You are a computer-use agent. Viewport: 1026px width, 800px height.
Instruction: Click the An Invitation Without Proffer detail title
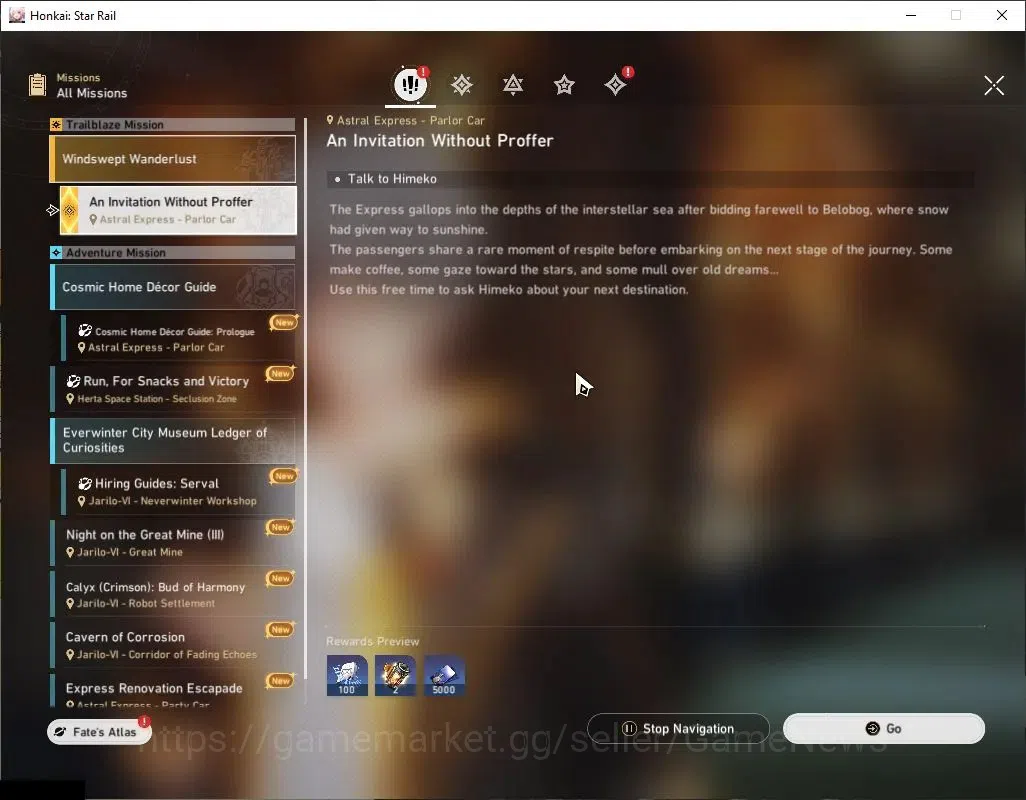440,141
